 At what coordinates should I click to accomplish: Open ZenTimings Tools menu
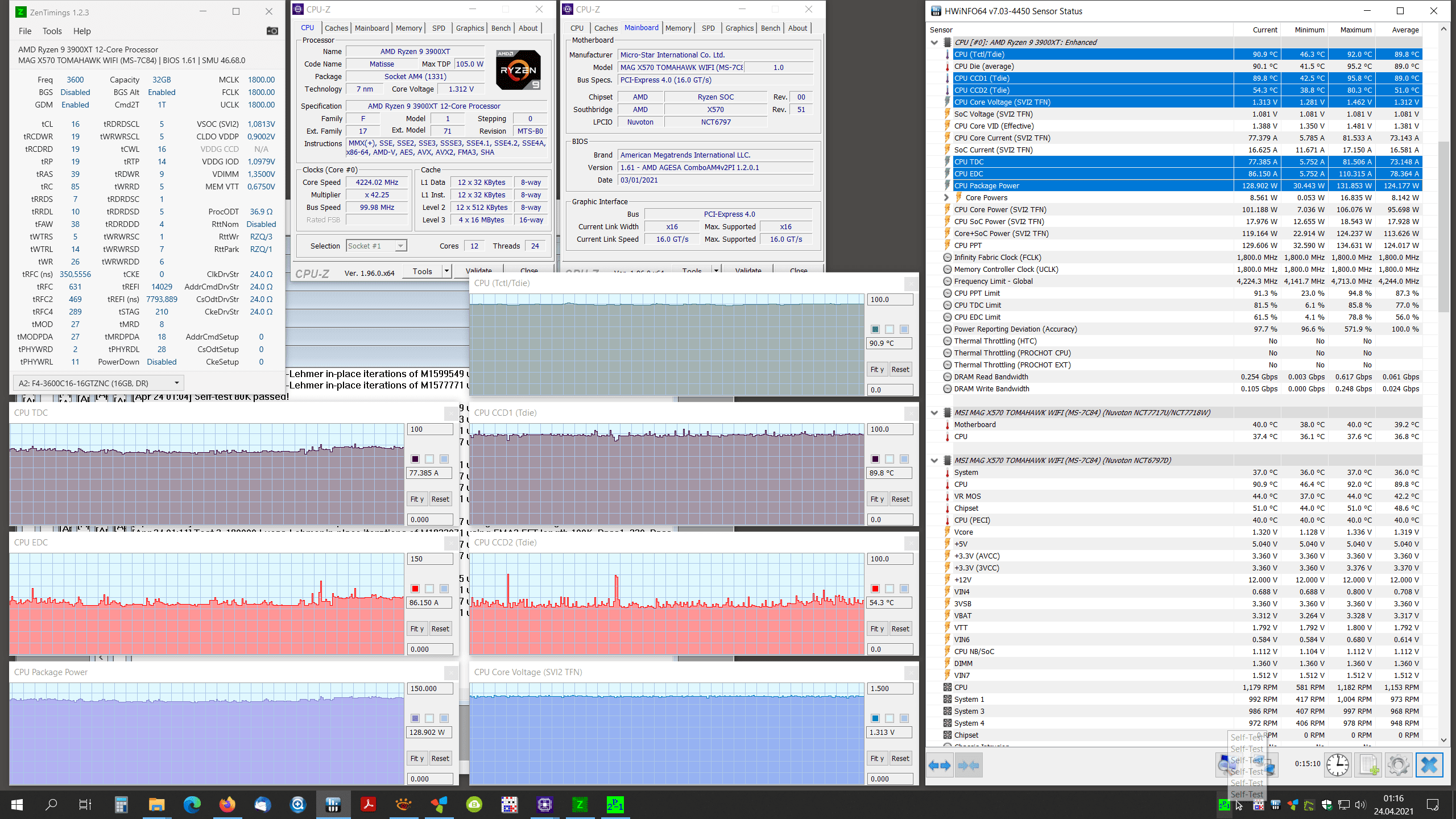[x=52, y=31]
